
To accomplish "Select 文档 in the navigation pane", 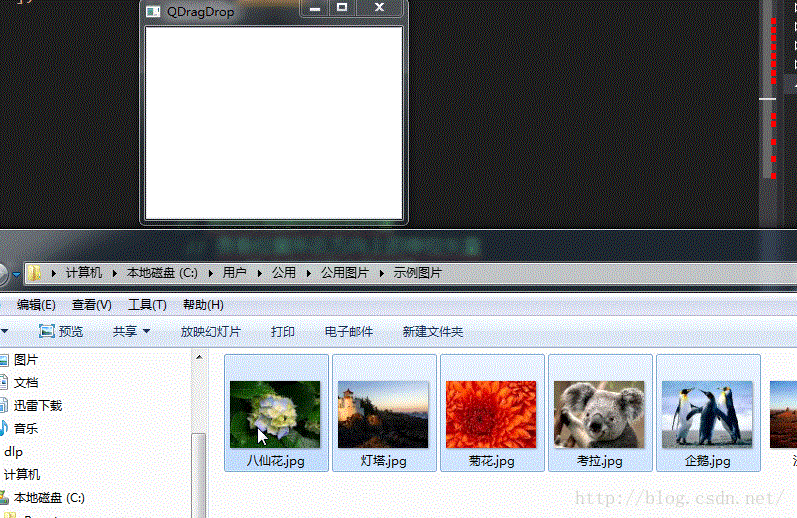I will 25,383.
